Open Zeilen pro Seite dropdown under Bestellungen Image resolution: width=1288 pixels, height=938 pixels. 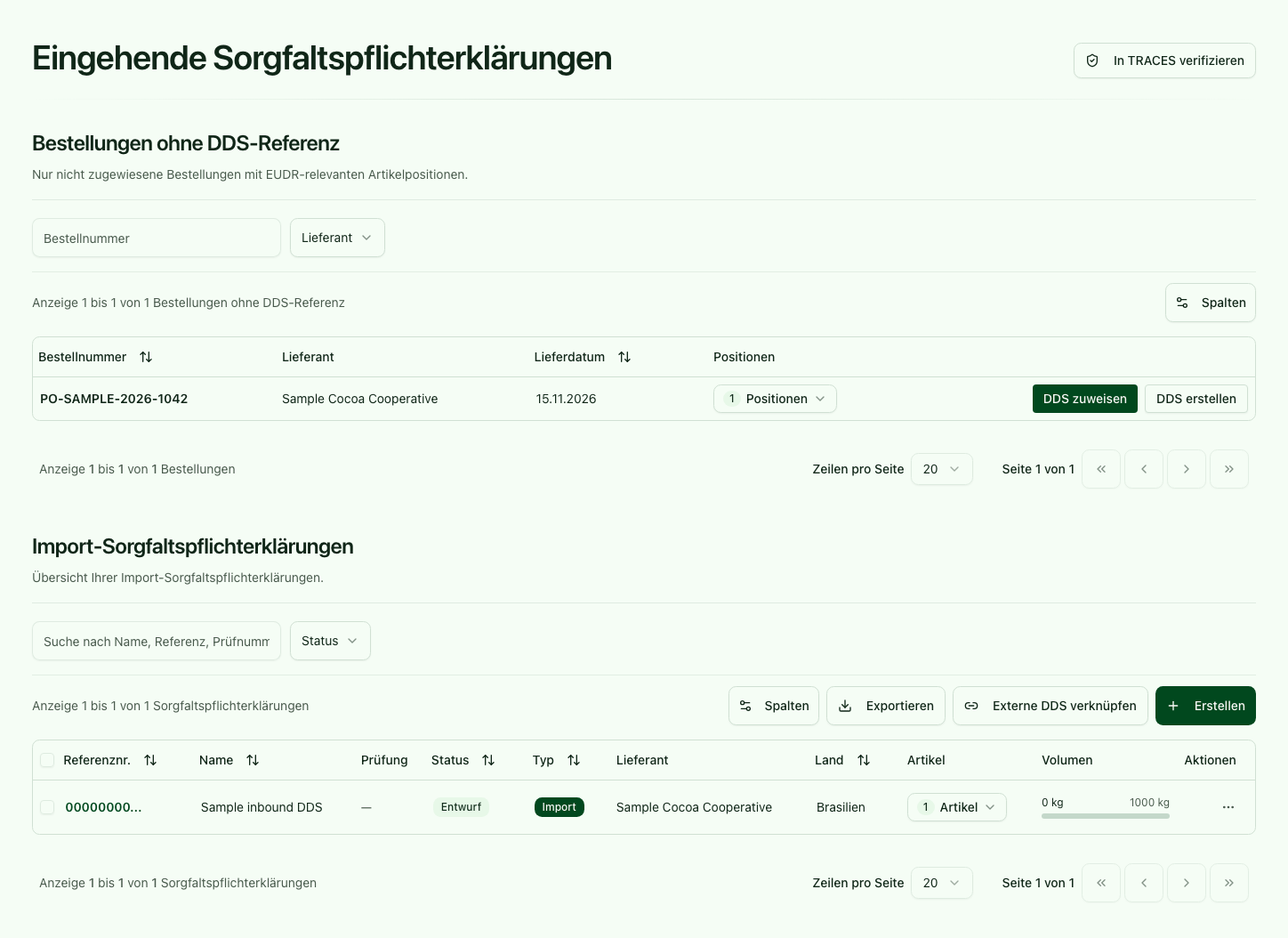(x=942, y=469)
